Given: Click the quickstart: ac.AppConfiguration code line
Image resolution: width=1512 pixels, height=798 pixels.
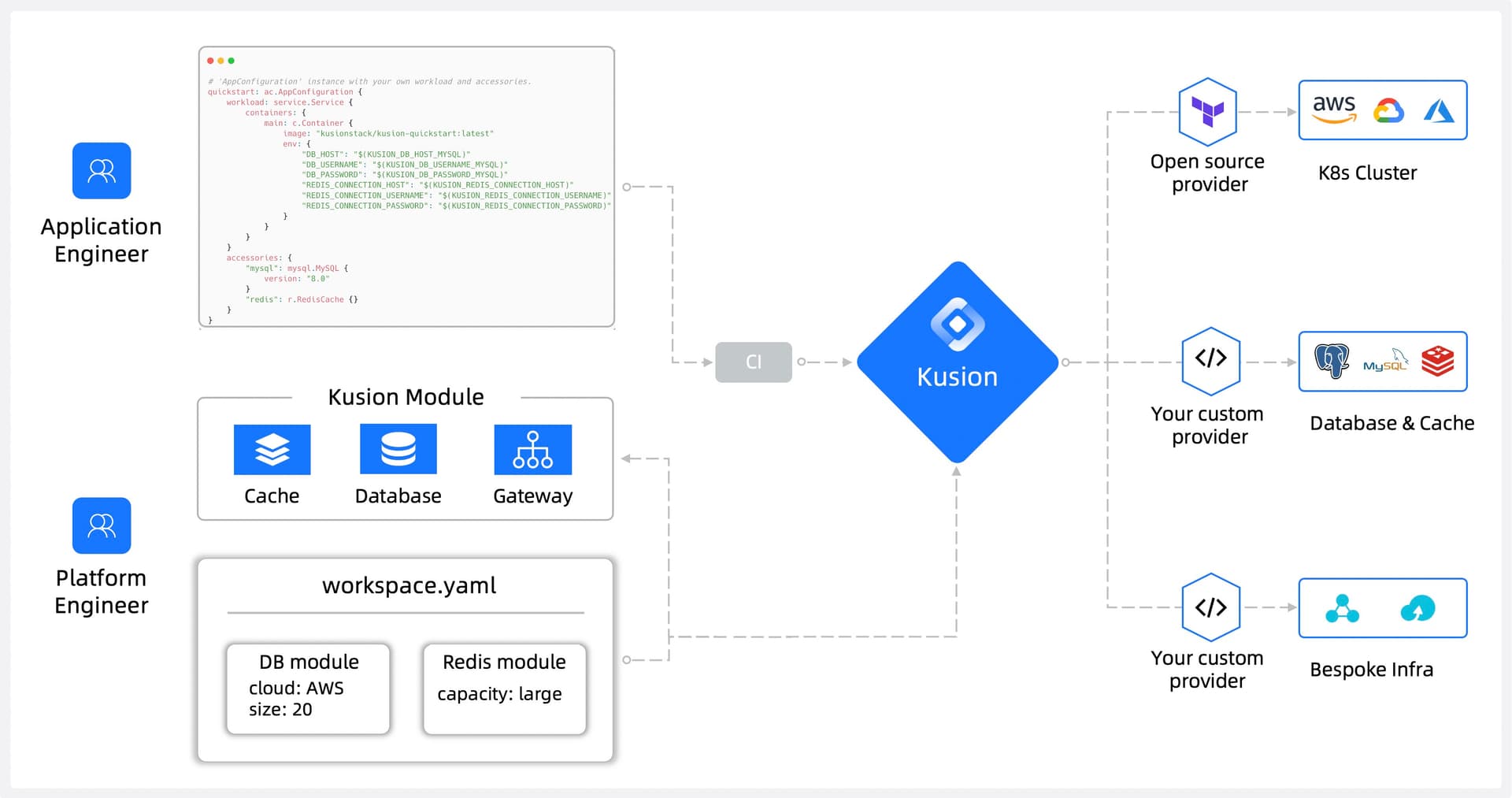Looking at the screenshot, I should pyautogui.click(x=285, y=92).
